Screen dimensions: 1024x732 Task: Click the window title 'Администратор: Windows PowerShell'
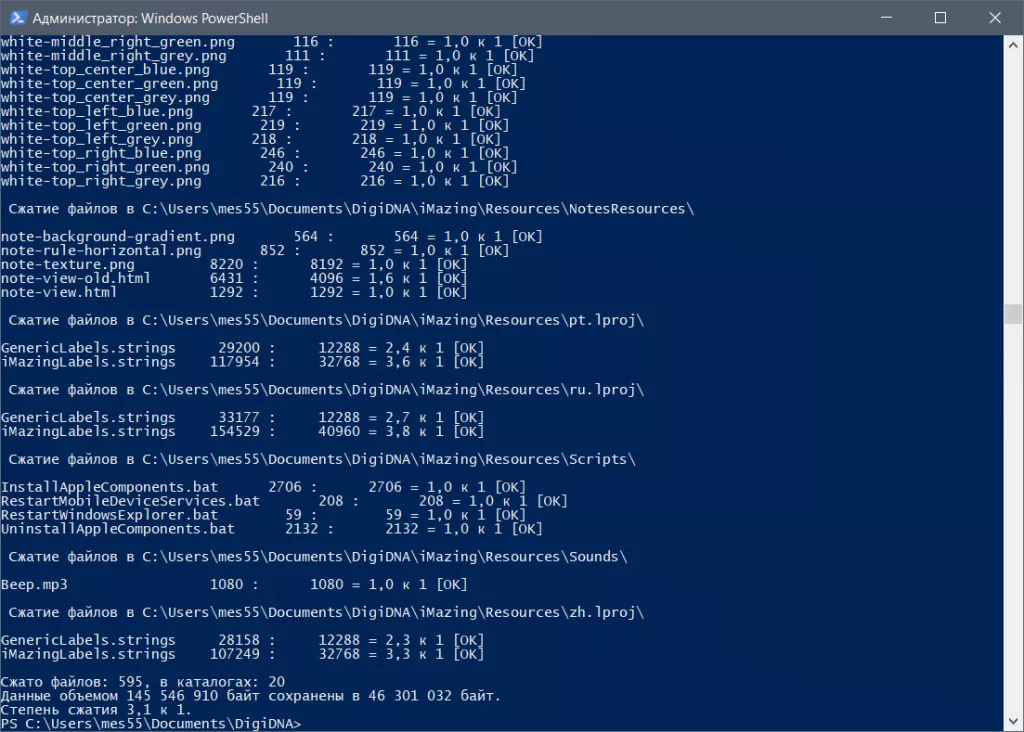click(x=150, y=18)
